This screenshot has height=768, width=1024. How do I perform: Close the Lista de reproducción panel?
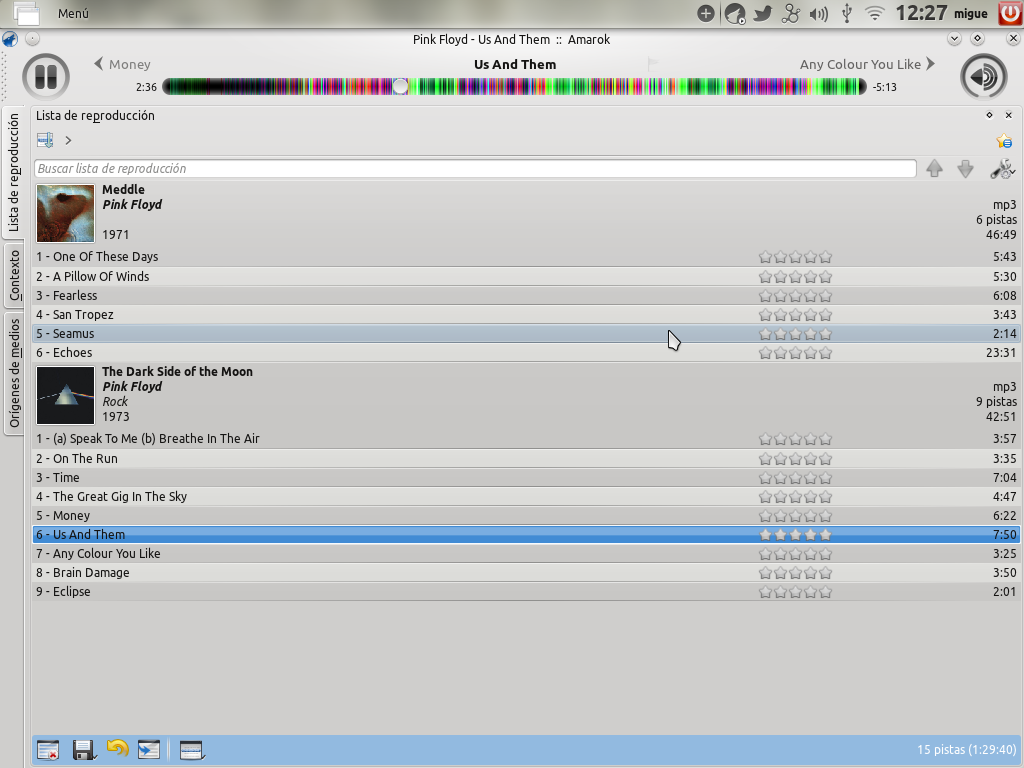click(1009, 115)
